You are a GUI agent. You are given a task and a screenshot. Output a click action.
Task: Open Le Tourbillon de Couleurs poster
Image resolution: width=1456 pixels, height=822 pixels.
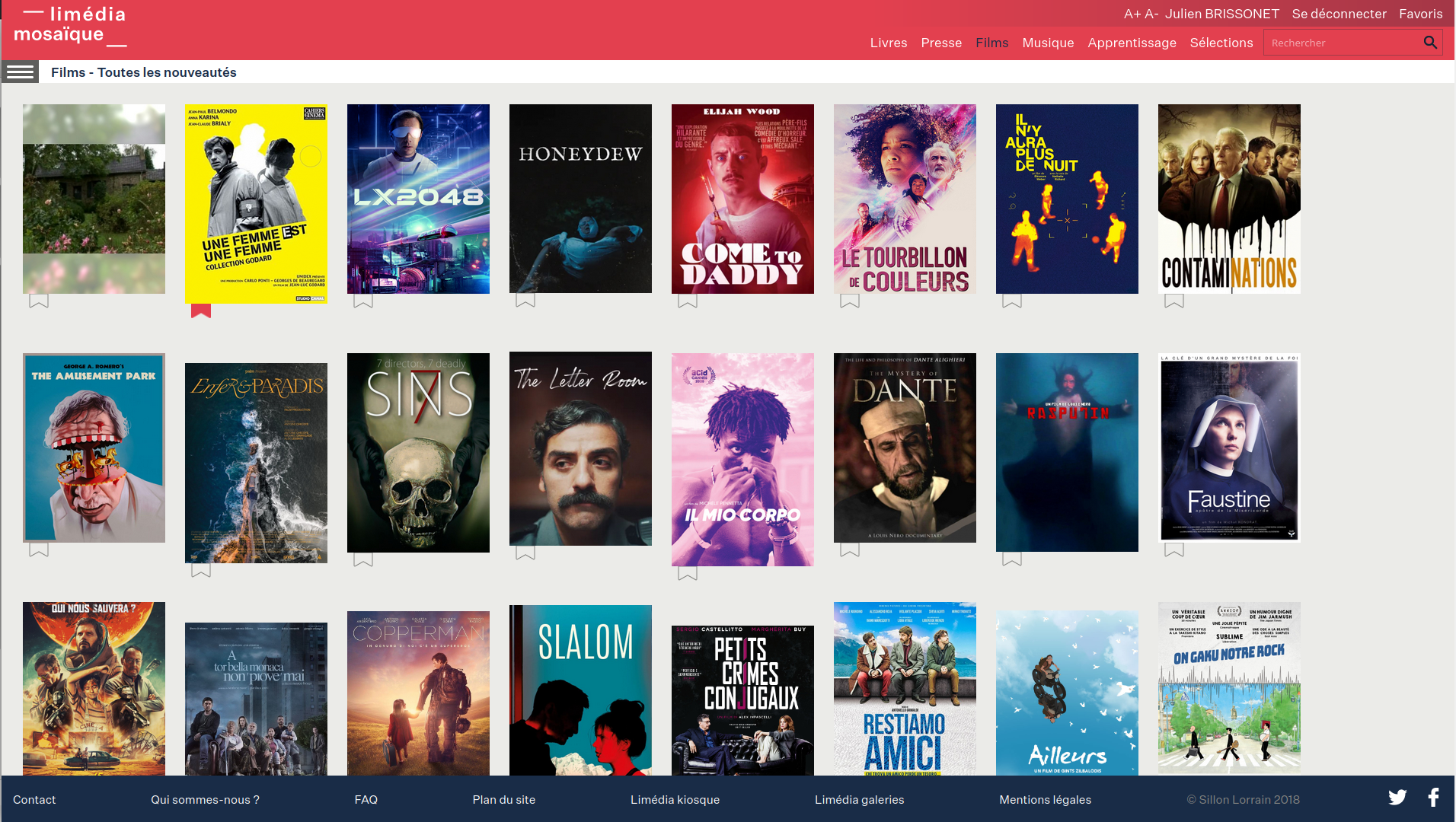pos(905,199)
